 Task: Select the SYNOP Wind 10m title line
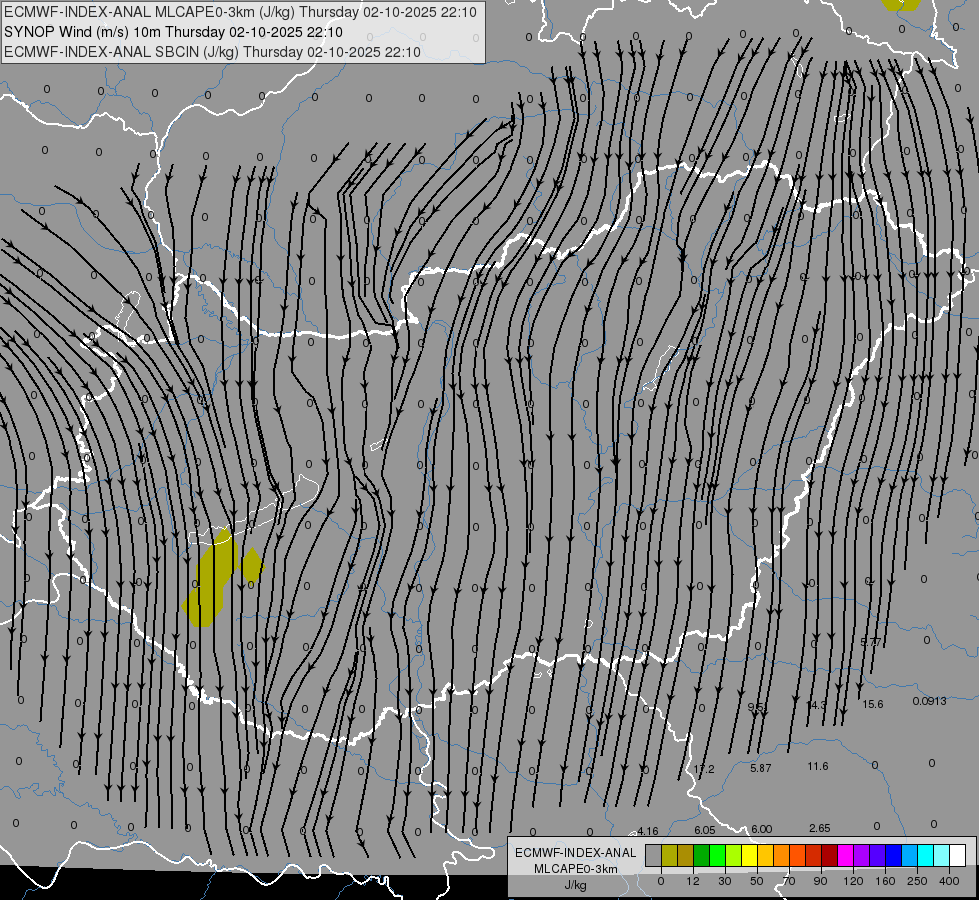click(x=173, y=32)
